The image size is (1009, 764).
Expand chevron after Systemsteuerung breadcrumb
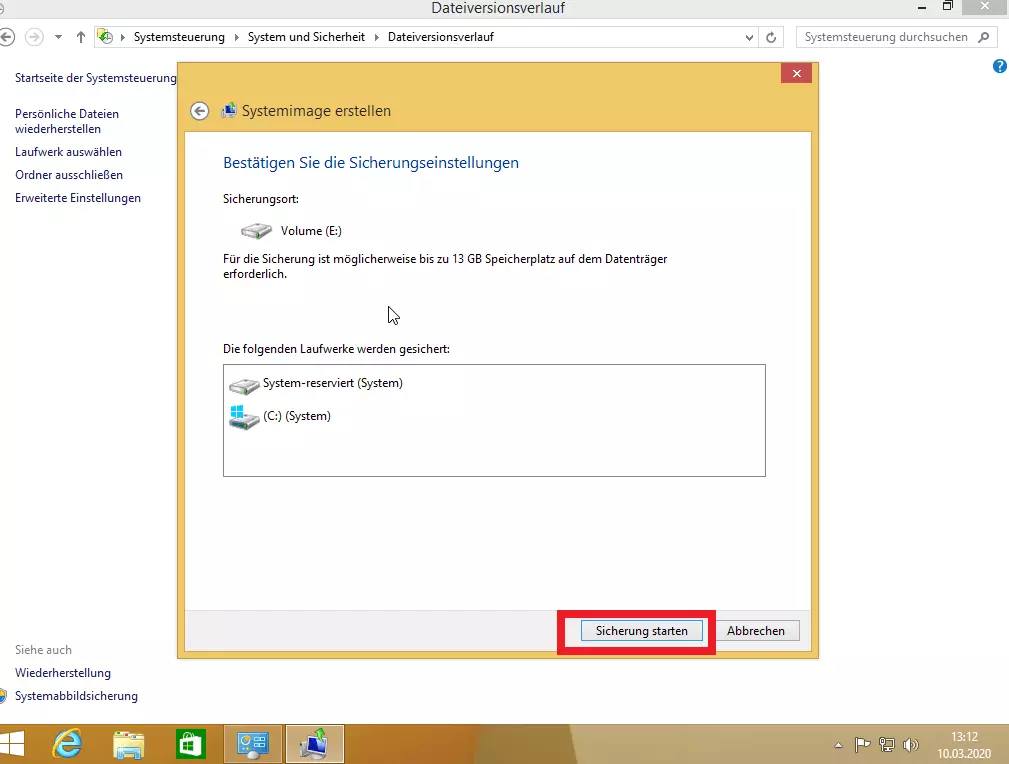(236, 37)
